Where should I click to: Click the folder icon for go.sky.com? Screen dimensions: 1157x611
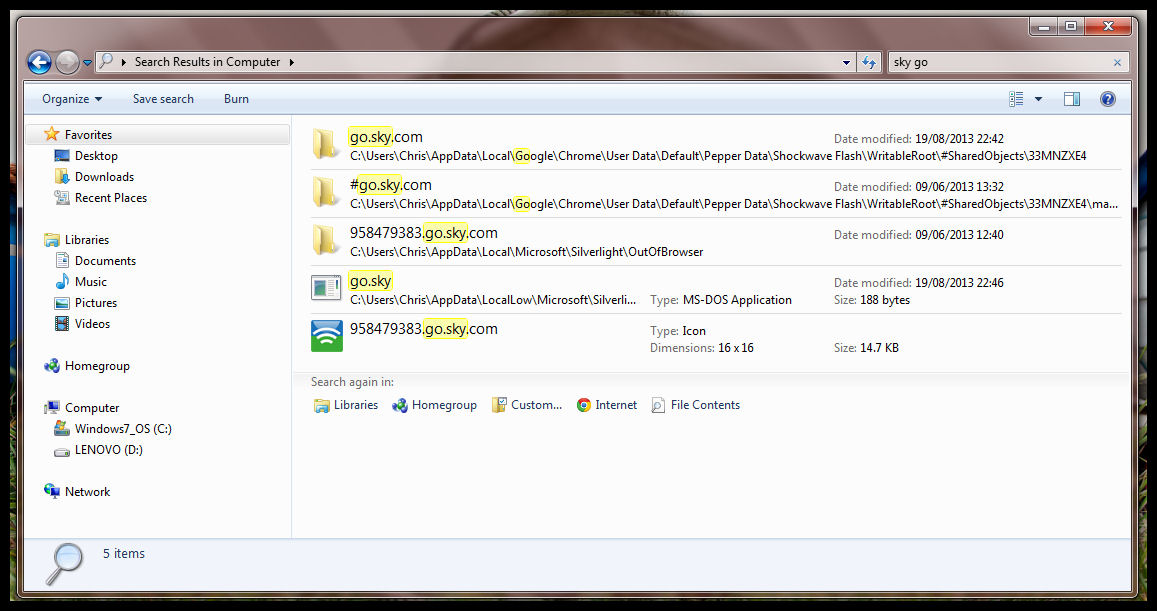[x=325, y=145]
